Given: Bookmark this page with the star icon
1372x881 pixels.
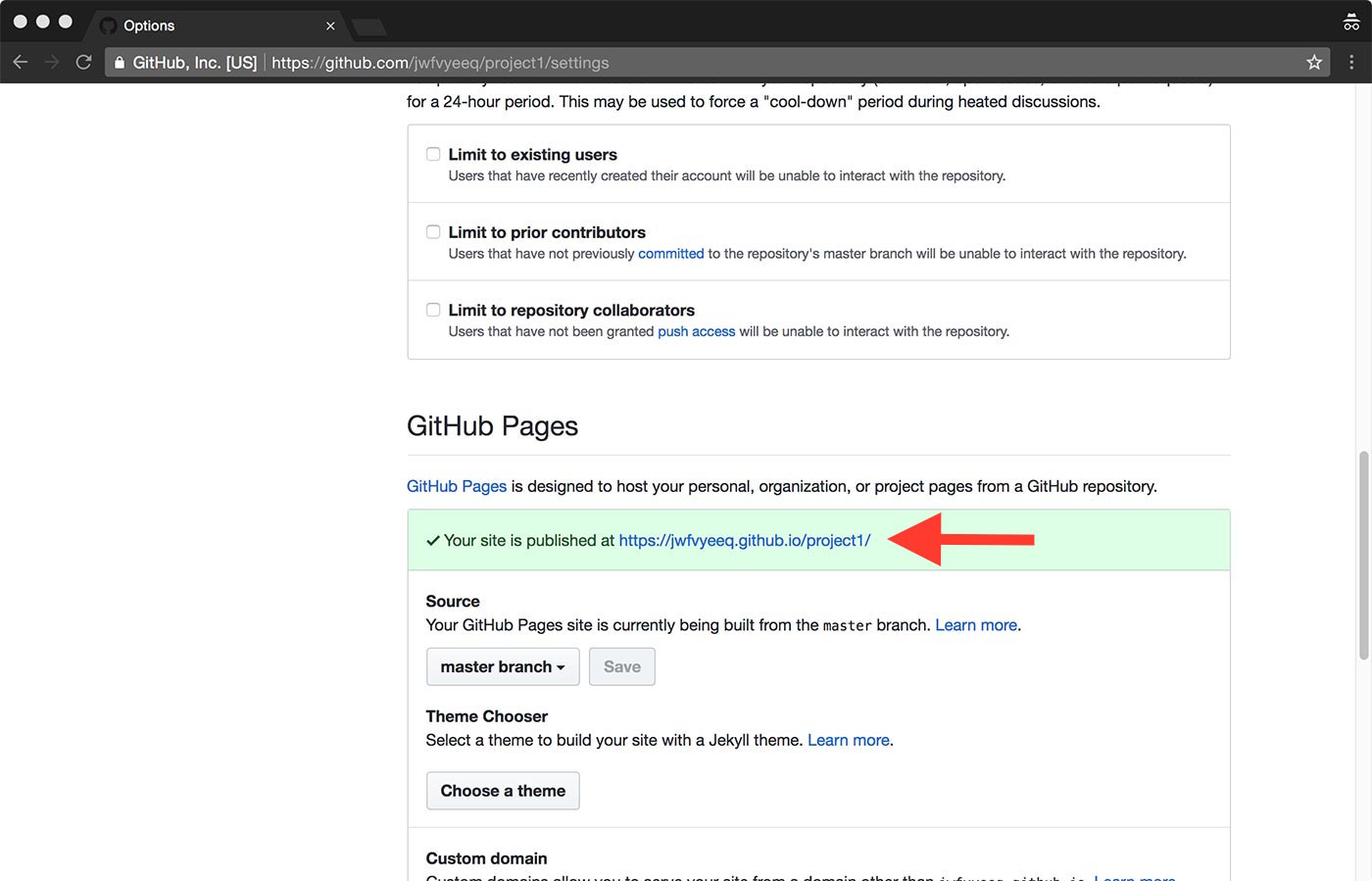Looking at the screenshot, I should (1314, 63).
